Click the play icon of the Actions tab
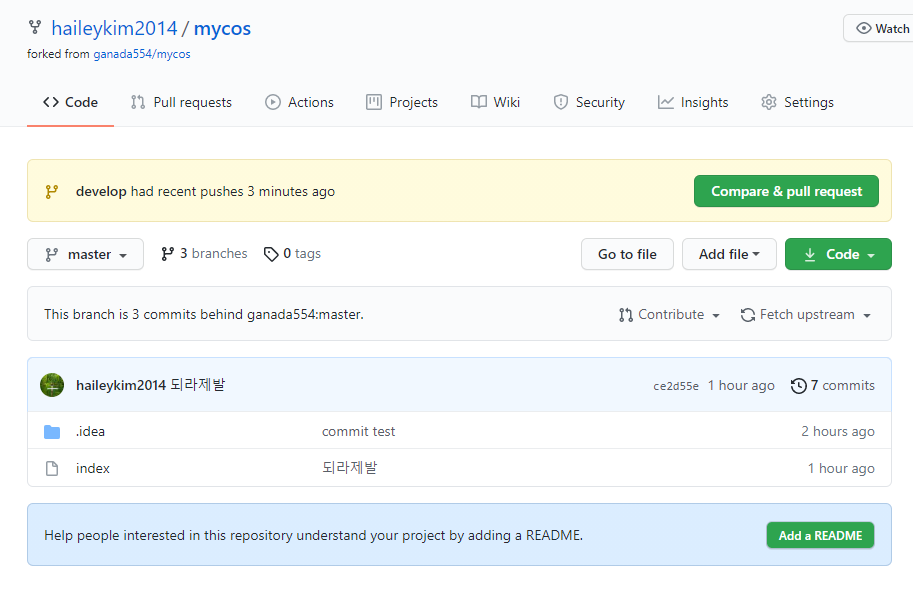This screenshot has width=913, height=604. click(273, 102)
